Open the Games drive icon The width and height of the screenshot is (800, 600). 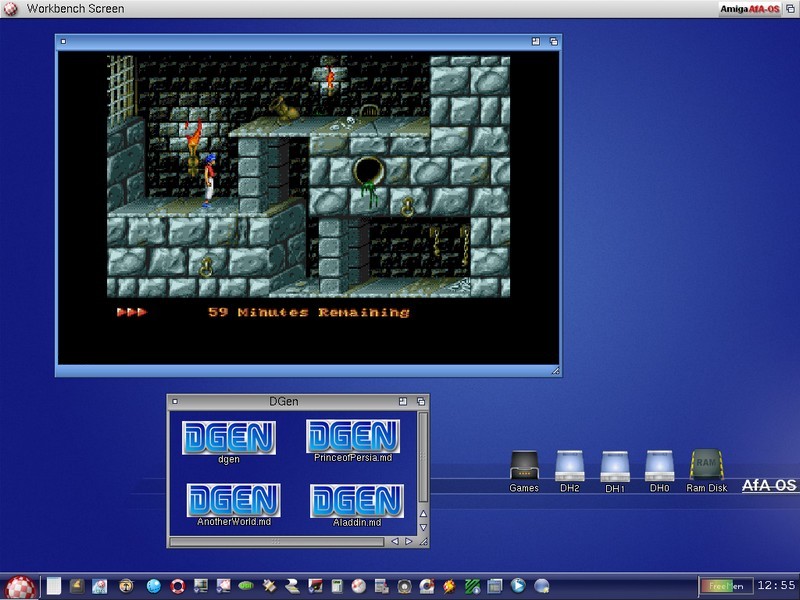point(524,467)
